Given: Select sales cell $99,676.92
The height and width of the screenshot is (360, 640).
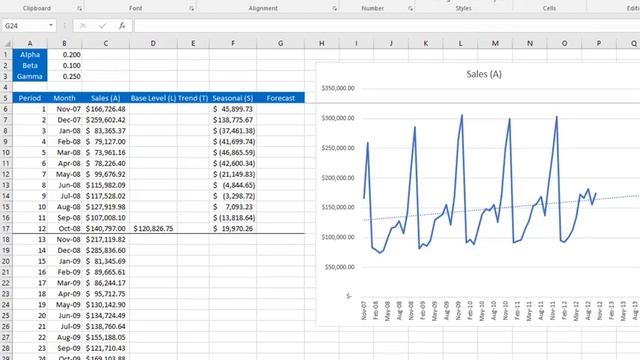Looking at the screenshot, I should click(x=106, y=174).
